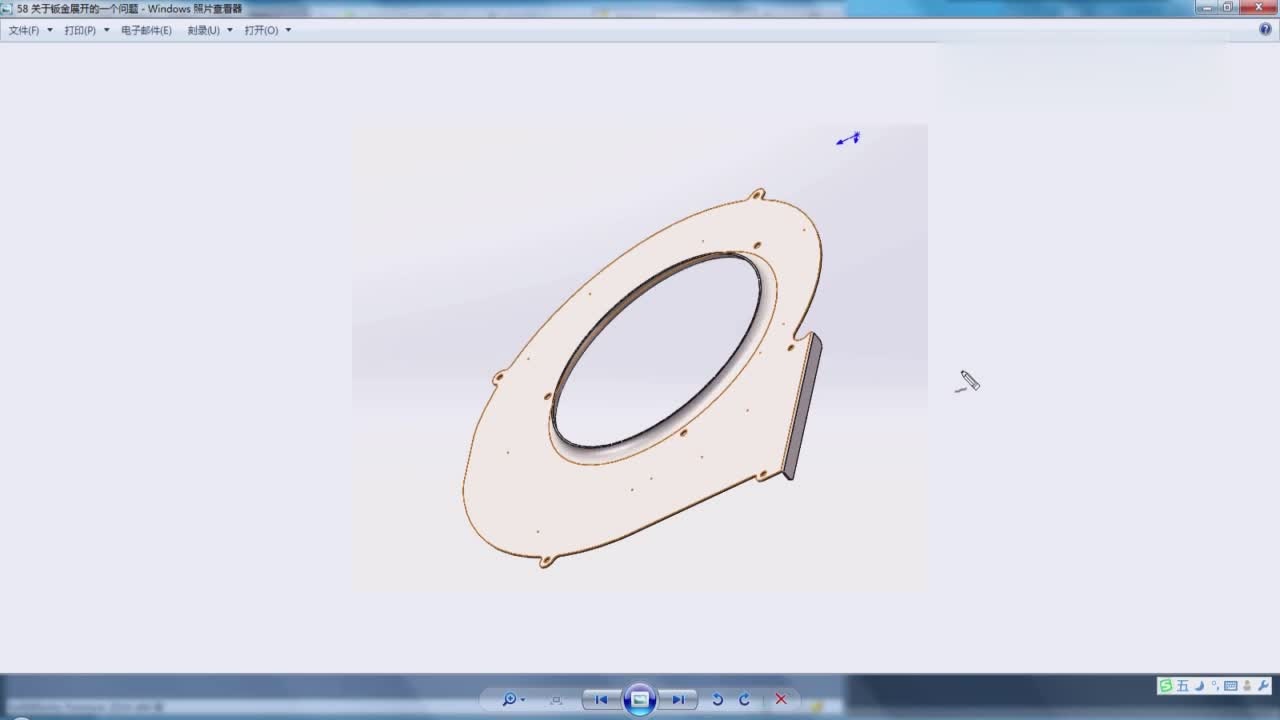This screenshot has height=720, width=1280.
Task: Rotate the image counterclockwise
Action: pos(717,700)
